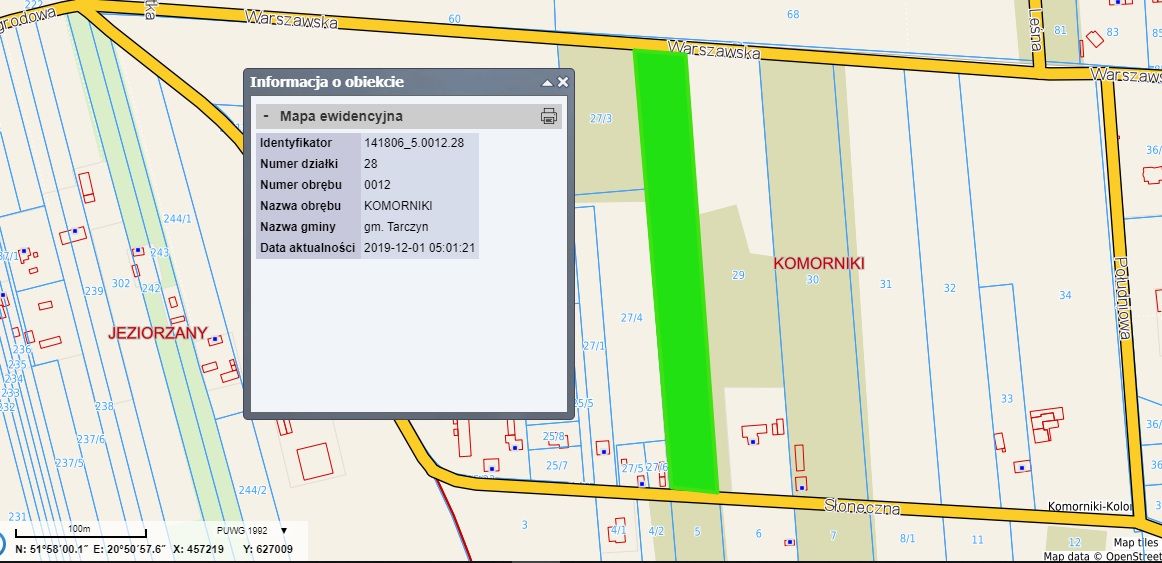Select the date 2019-12-01 05:01:21
Screen dimensions: 1162x563
[x=419, y=247]
